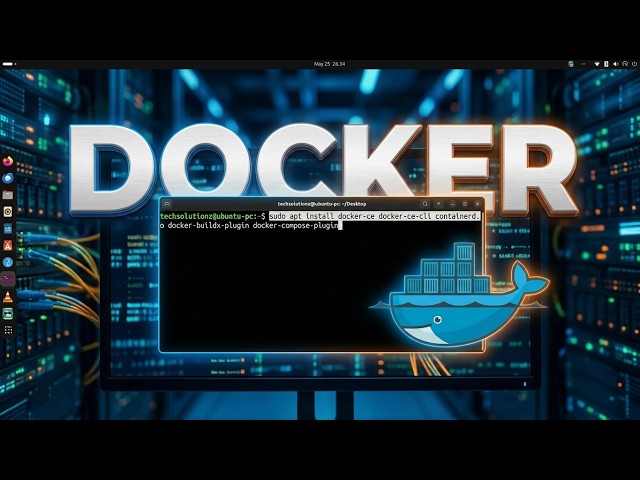Click the Activities indicator in top bar
This screenshot has height=480, width=640.
tap(9, 64)
